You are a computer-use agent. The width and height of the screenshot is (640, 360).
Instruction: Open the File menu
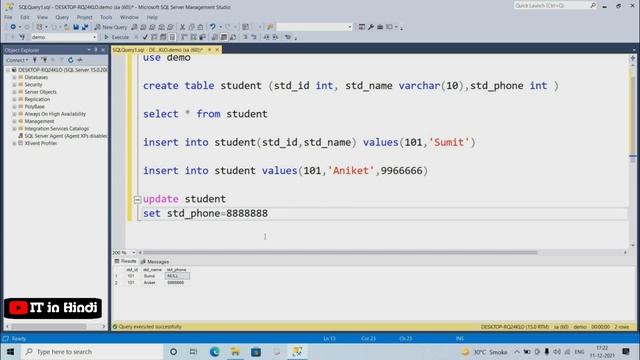point(8,17)
